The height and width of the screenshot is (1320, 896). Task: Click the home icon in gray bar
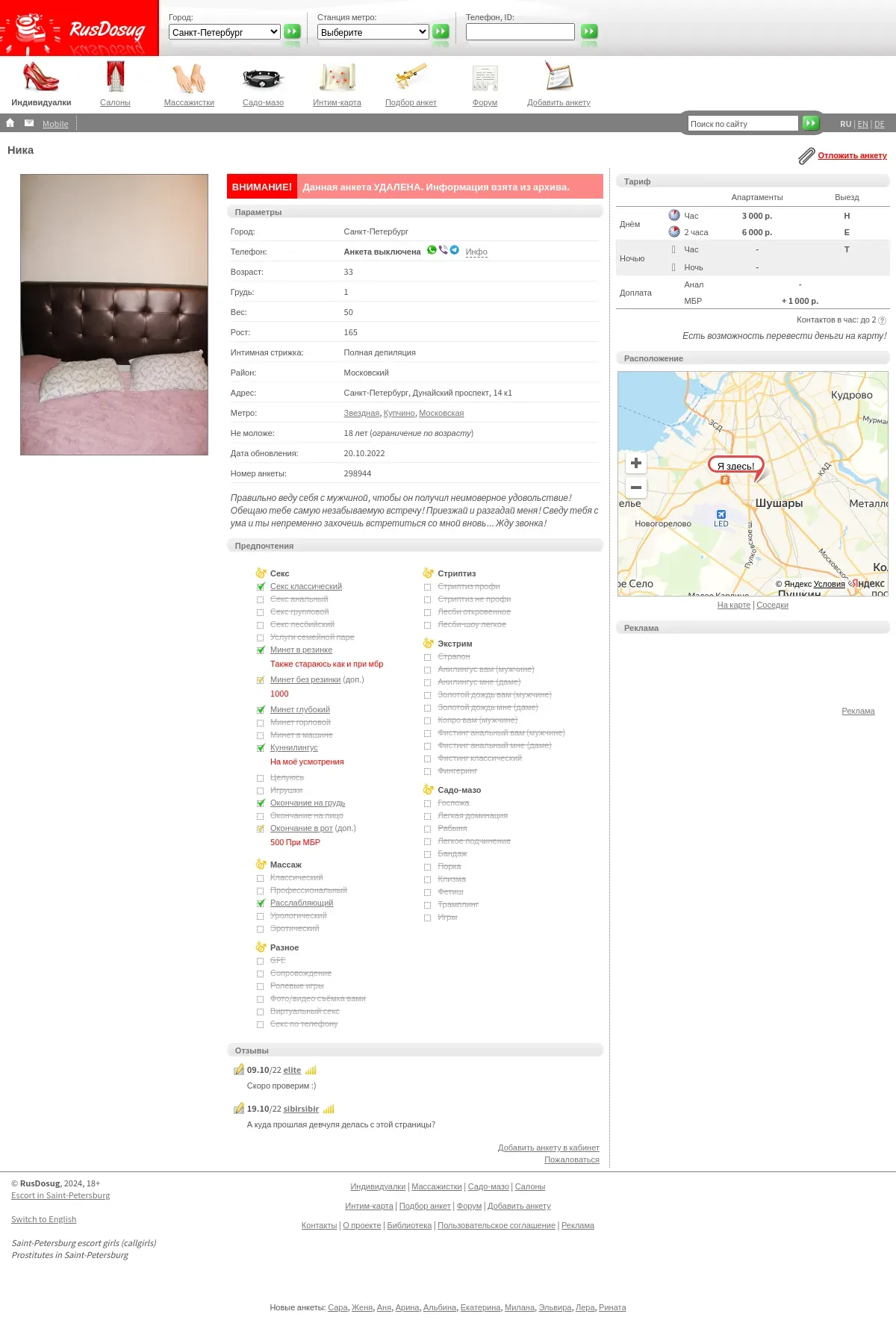10,123
